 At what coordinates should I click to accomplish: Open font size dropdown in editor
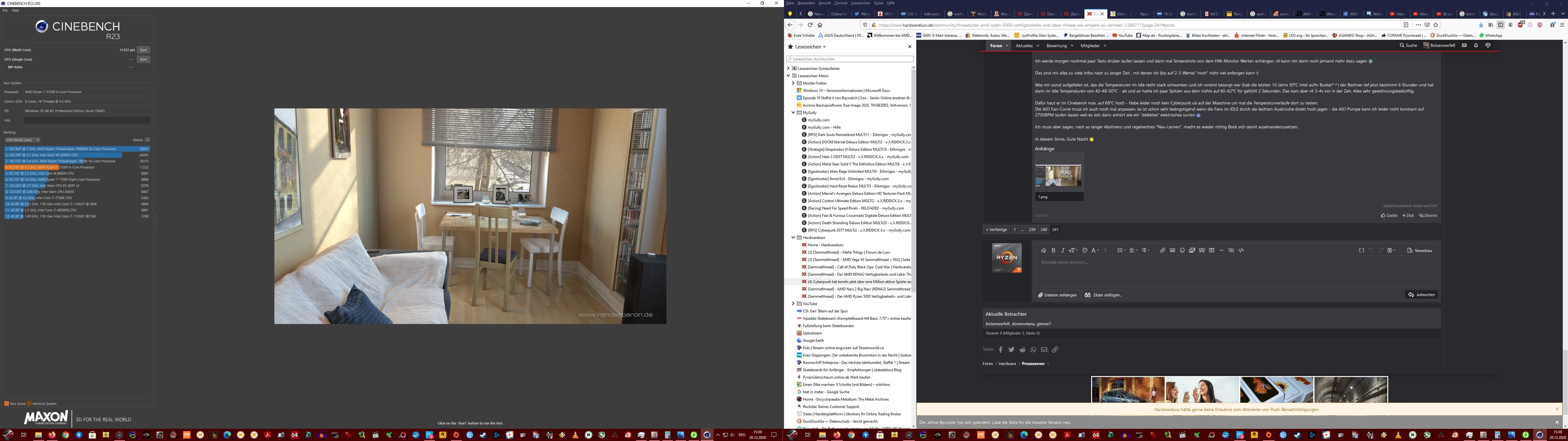pos(1074,250)
